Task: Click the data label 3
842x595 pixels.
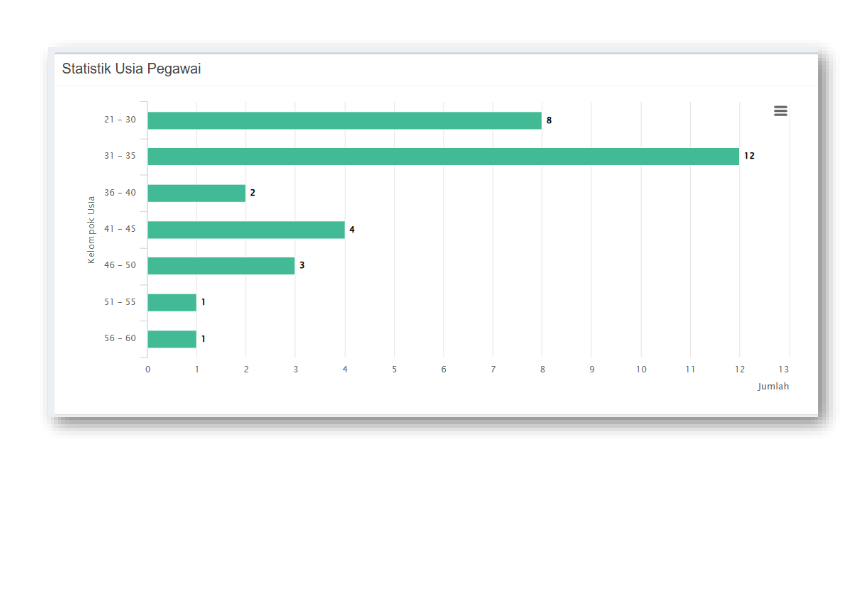Action: click(x=302, y=266)
